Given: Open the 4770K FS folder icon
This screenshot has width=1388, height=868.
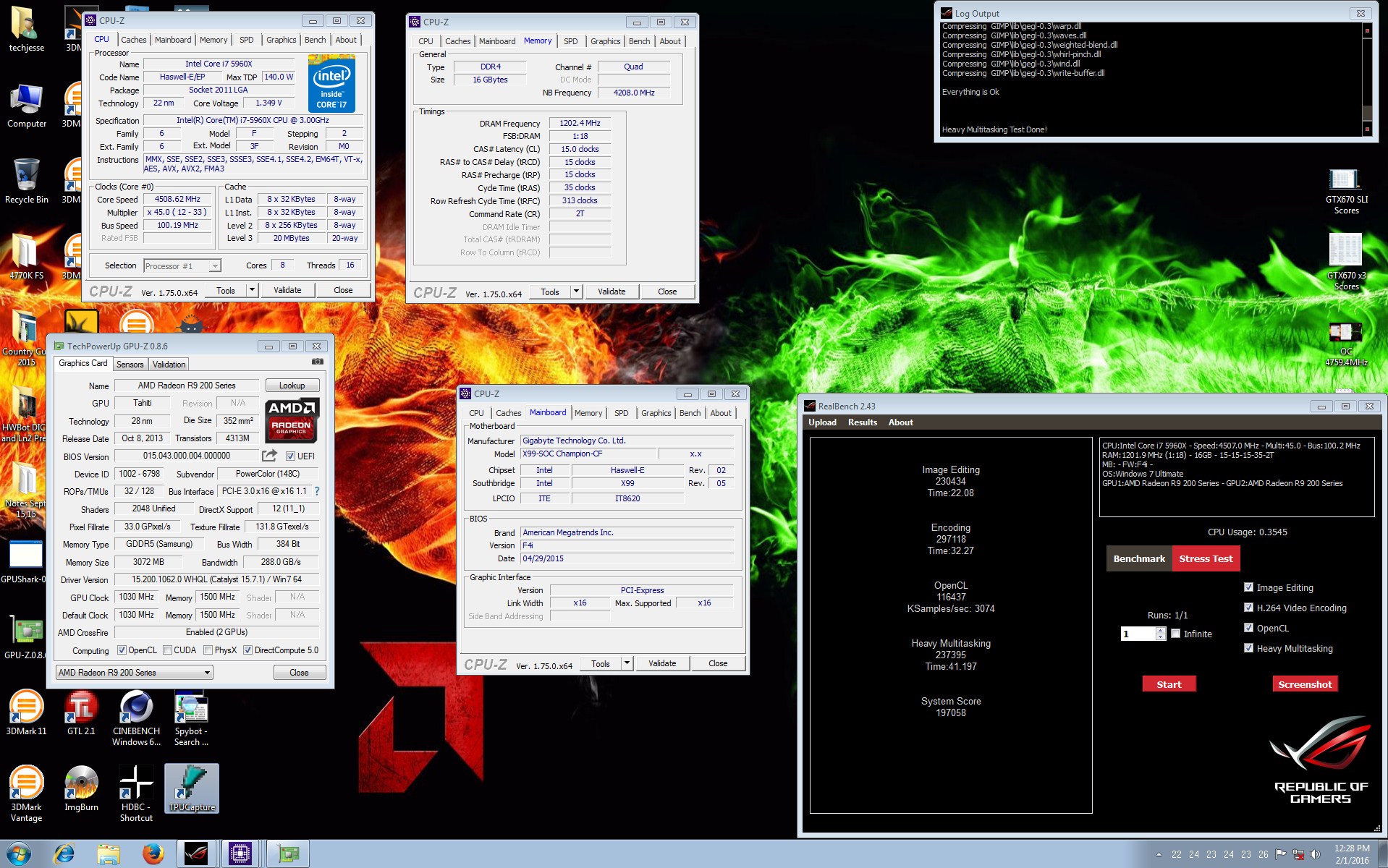Looking at the screenshot, I should point(26,257).
